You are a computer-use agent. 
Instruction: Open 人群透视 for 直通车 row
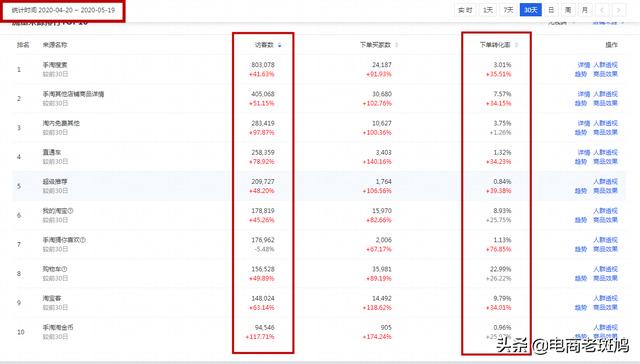click(x=605, y=152)
